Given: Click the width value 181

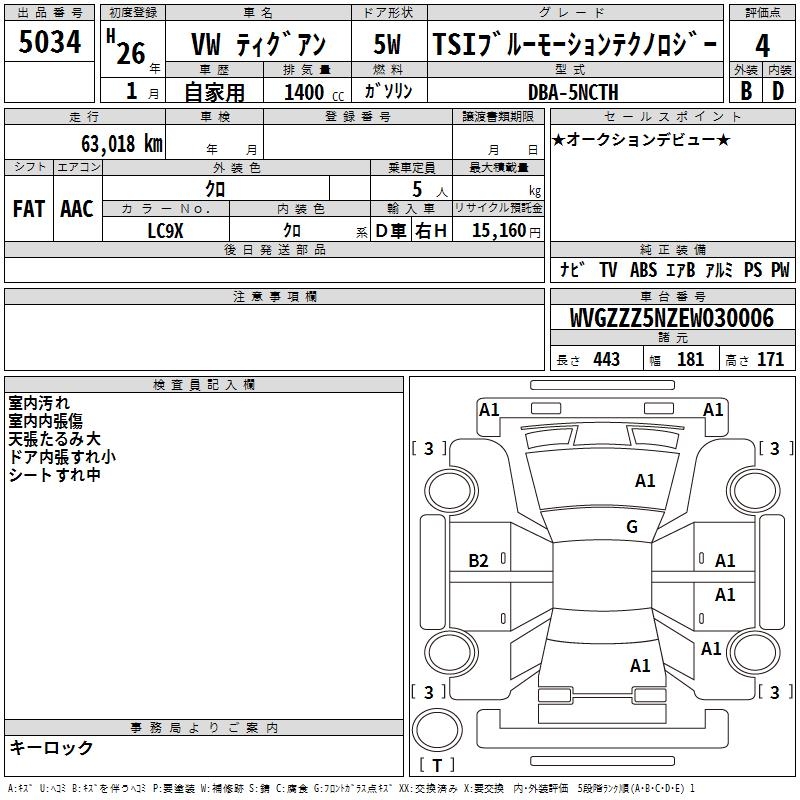Looking at the screenshot, I should tap(690, 359).
